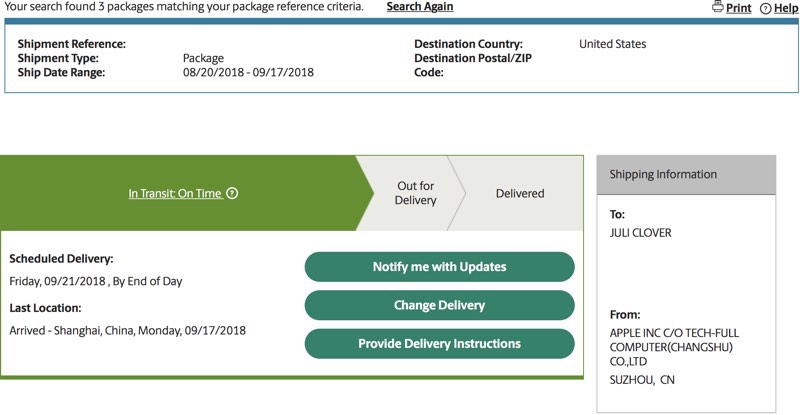Open the Help link
Image resolution: width=800 pixels, height=415 pixels.
(786, 8)
